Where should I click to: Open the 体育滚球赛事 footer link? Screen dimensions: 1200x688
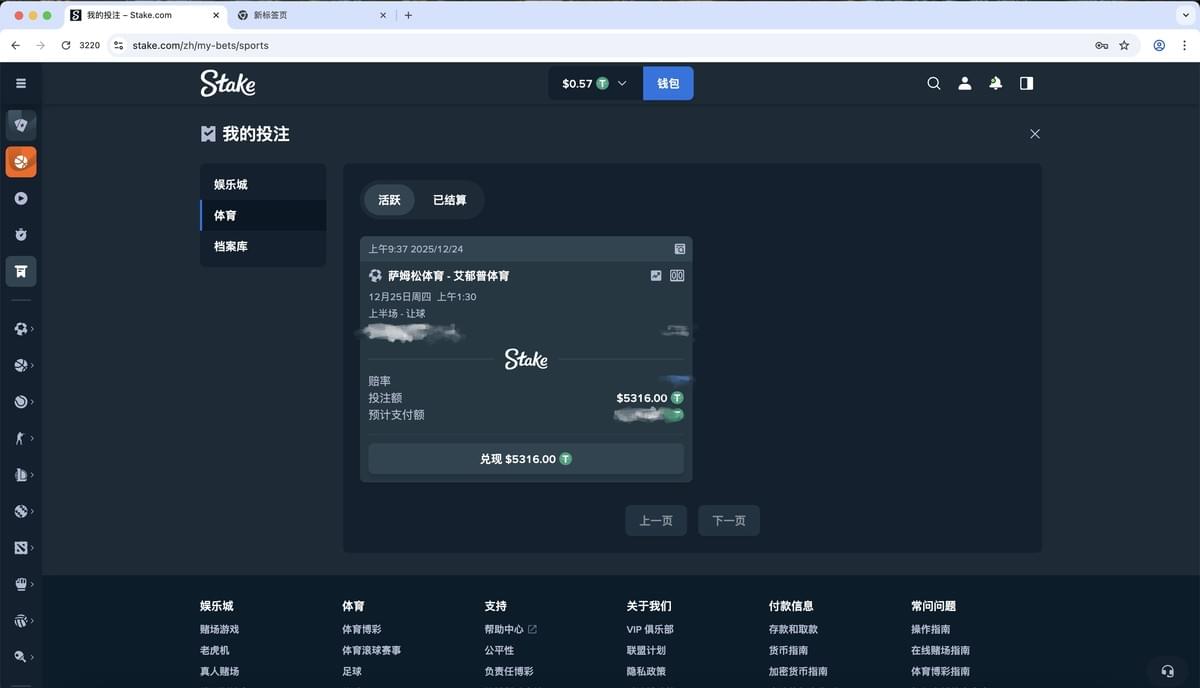pos(371,650)
